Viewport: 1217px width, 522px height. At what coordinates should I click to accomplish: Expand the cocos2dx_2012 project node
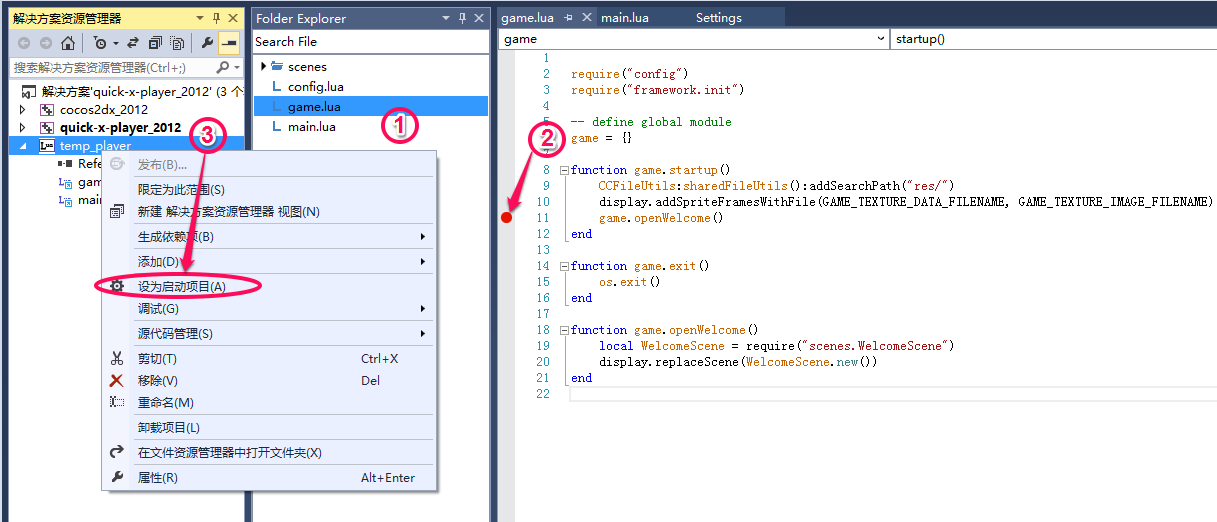tap(22, 109)
